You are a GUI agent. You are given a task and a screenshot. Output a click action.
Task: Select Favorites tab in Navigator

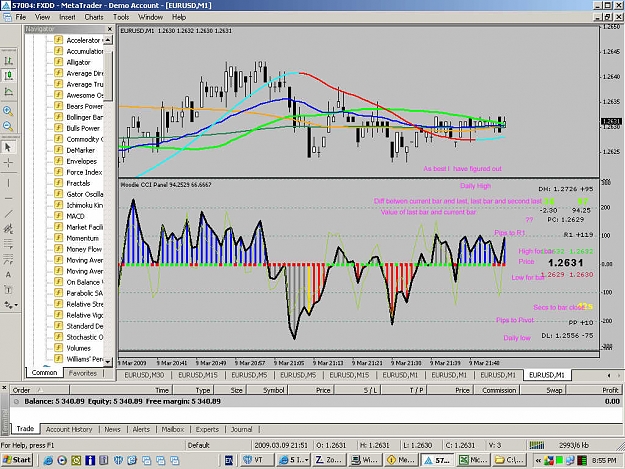tap(83, 373)
